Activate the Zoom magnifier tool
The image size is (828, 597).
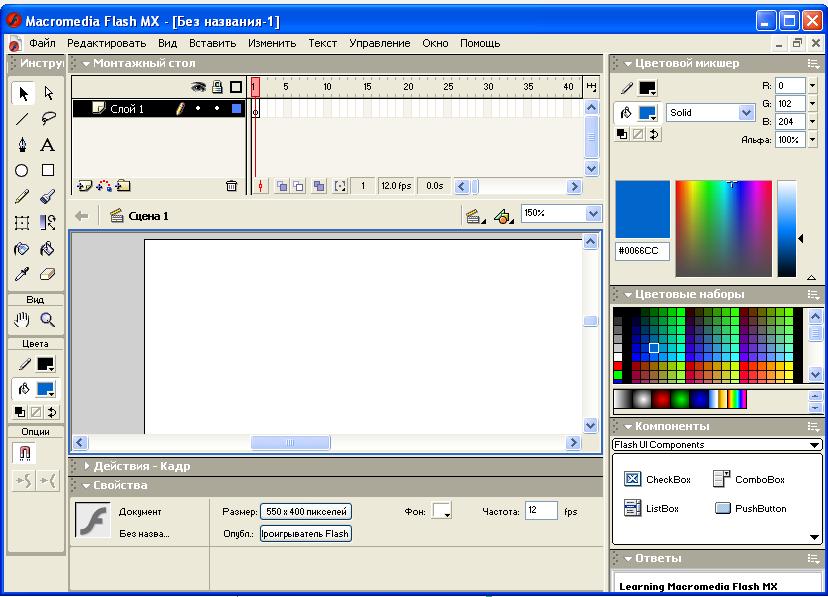click(48, 319)
